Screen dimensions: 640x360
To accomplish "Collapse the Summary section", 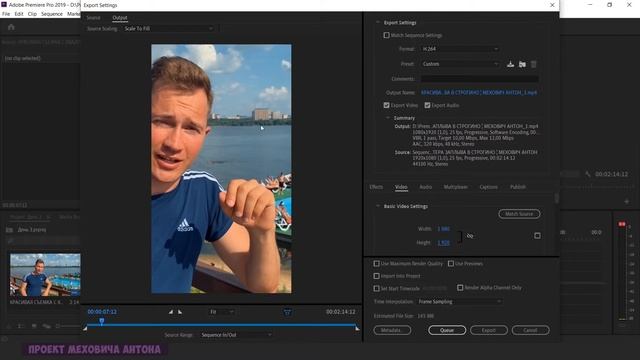I will pos(388,118).
